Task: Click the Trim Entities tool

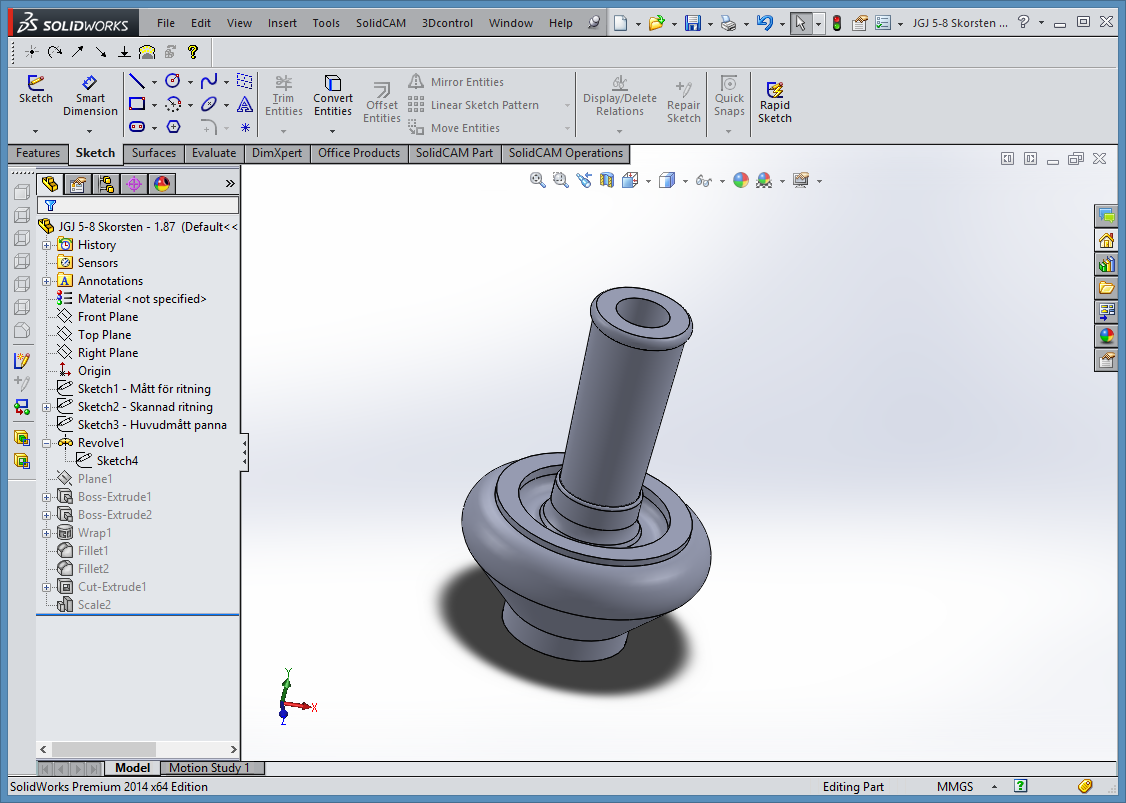Action: tap(284, 96)
